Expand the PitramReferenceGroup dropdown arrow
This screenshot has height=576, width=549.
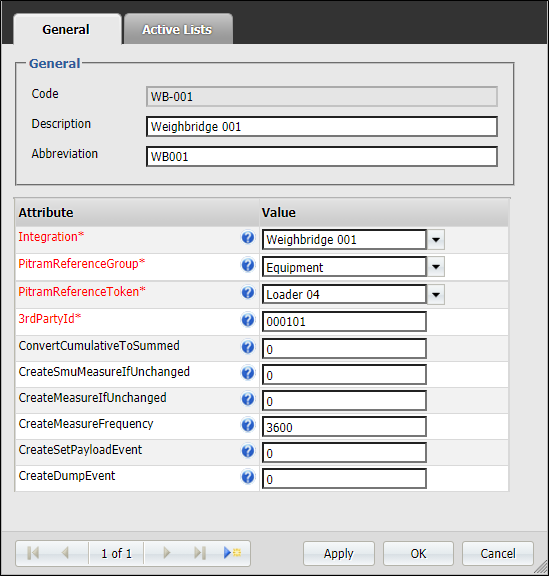pos(436,267)
